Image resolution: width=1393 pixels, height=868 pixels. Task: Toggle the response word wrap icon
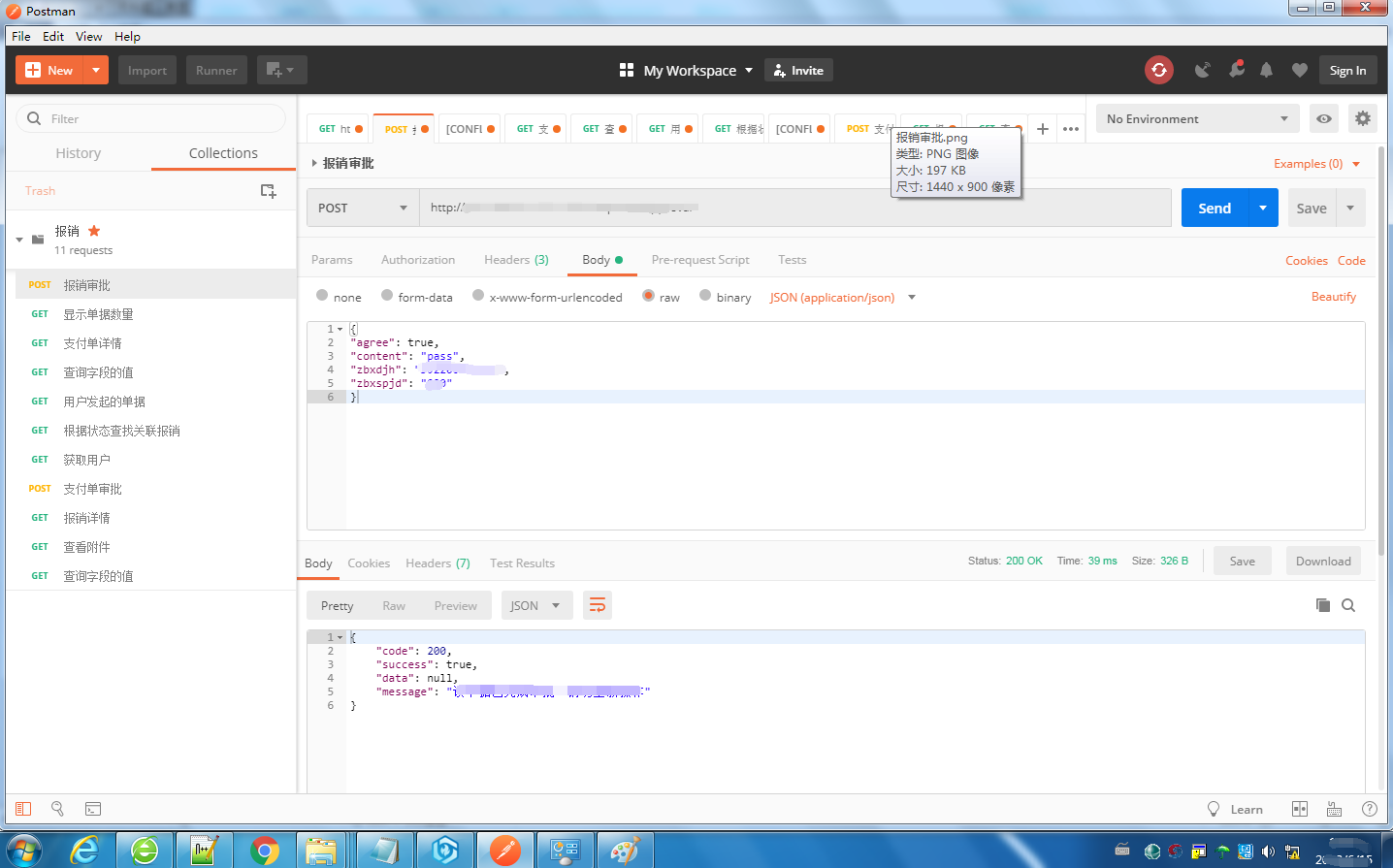click(598, 605)
